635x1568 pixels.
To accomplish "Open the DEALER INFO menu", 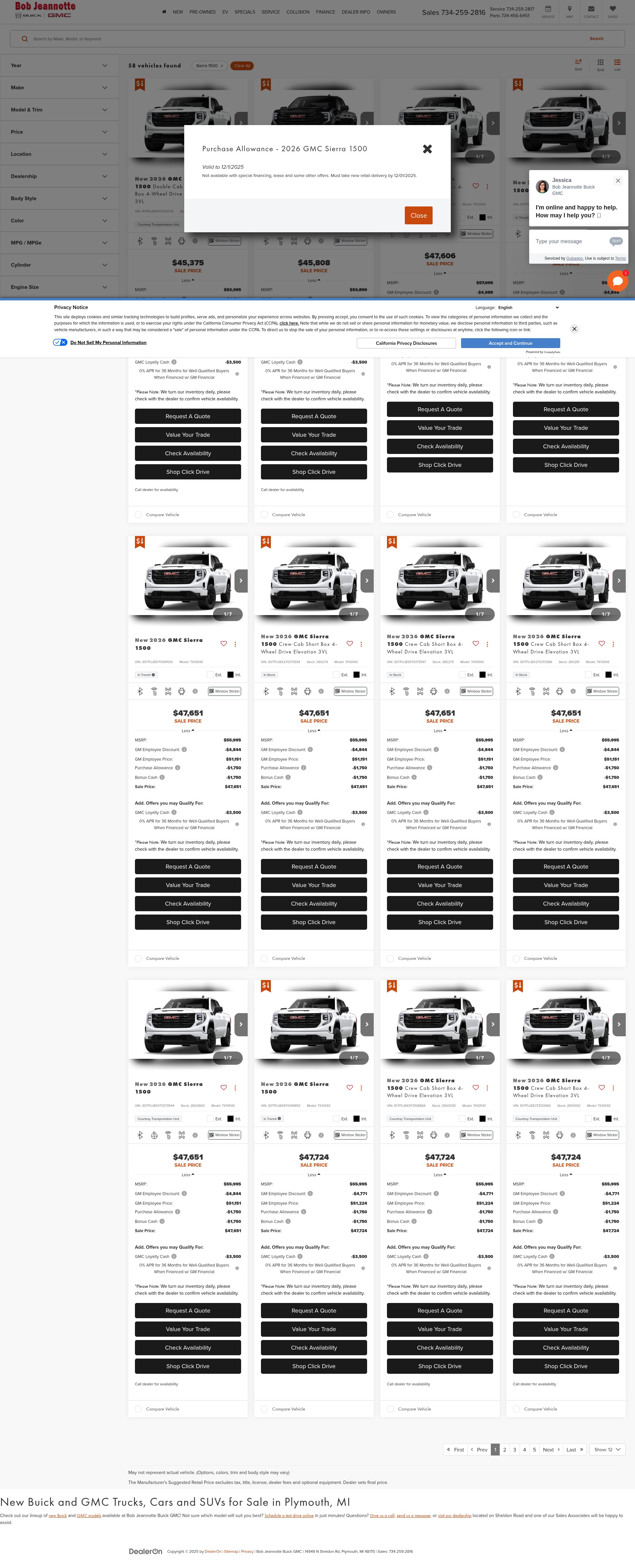I will [x=356, y=12].
